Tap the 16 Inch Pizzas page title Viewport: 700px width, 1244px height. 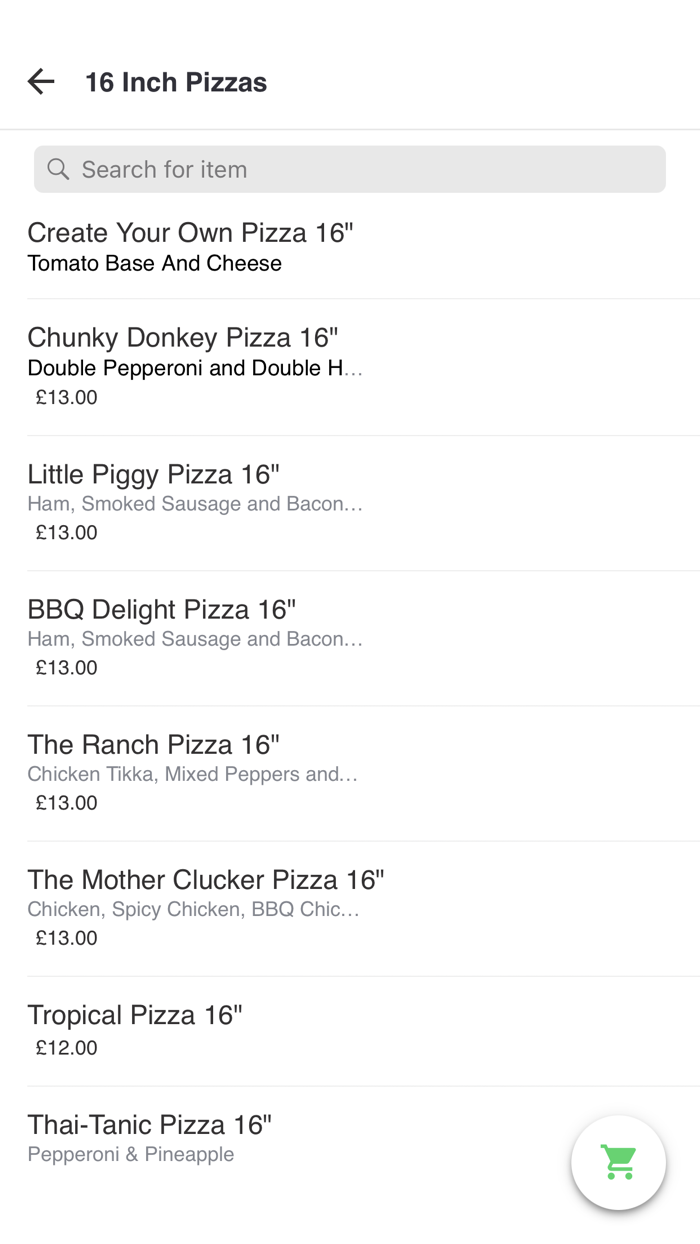[x=176, y=82]
